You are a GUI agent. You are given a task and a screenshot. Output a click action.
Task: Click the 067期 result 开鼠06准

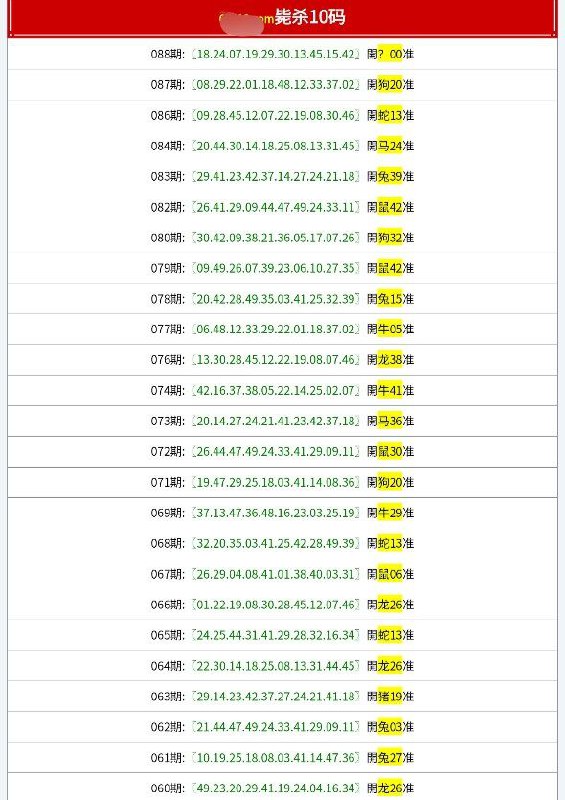(390, 574)
